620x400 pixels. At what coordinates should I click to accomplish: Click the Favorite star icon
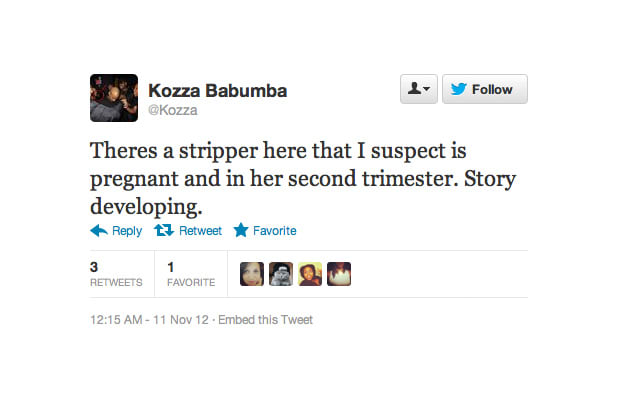pyautogui.click(x=241, y=230)
